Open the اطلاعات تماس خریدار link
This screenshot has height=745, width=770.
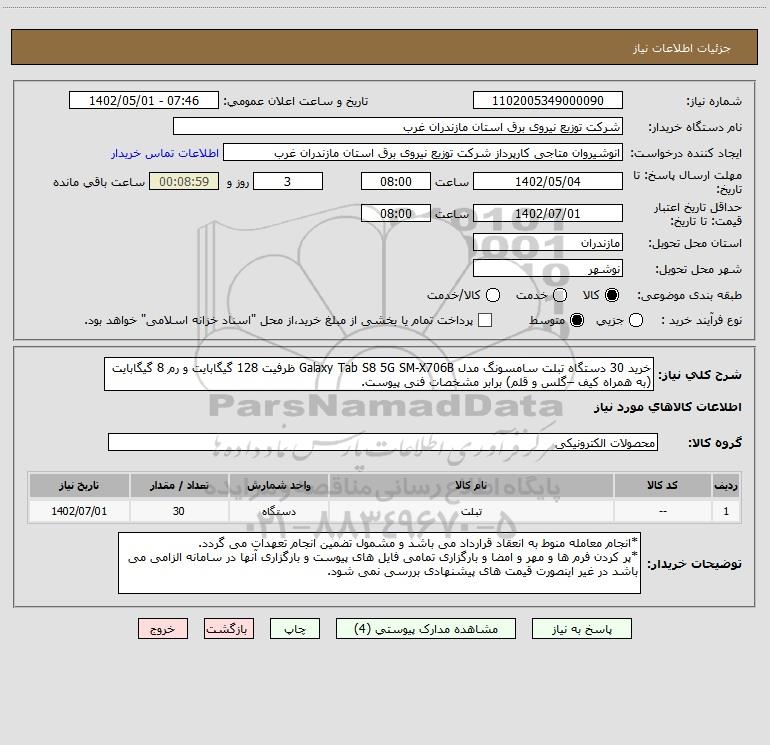tap(165, 153)
